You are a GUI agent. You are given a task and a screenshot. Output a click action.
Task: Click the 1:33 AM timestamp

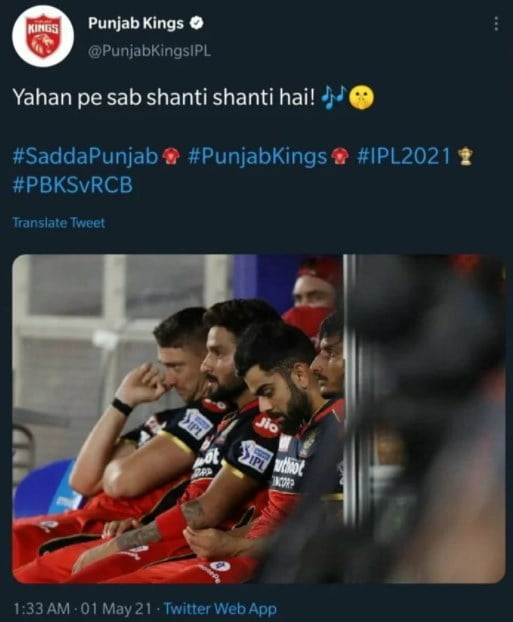[x=42, y=609]
